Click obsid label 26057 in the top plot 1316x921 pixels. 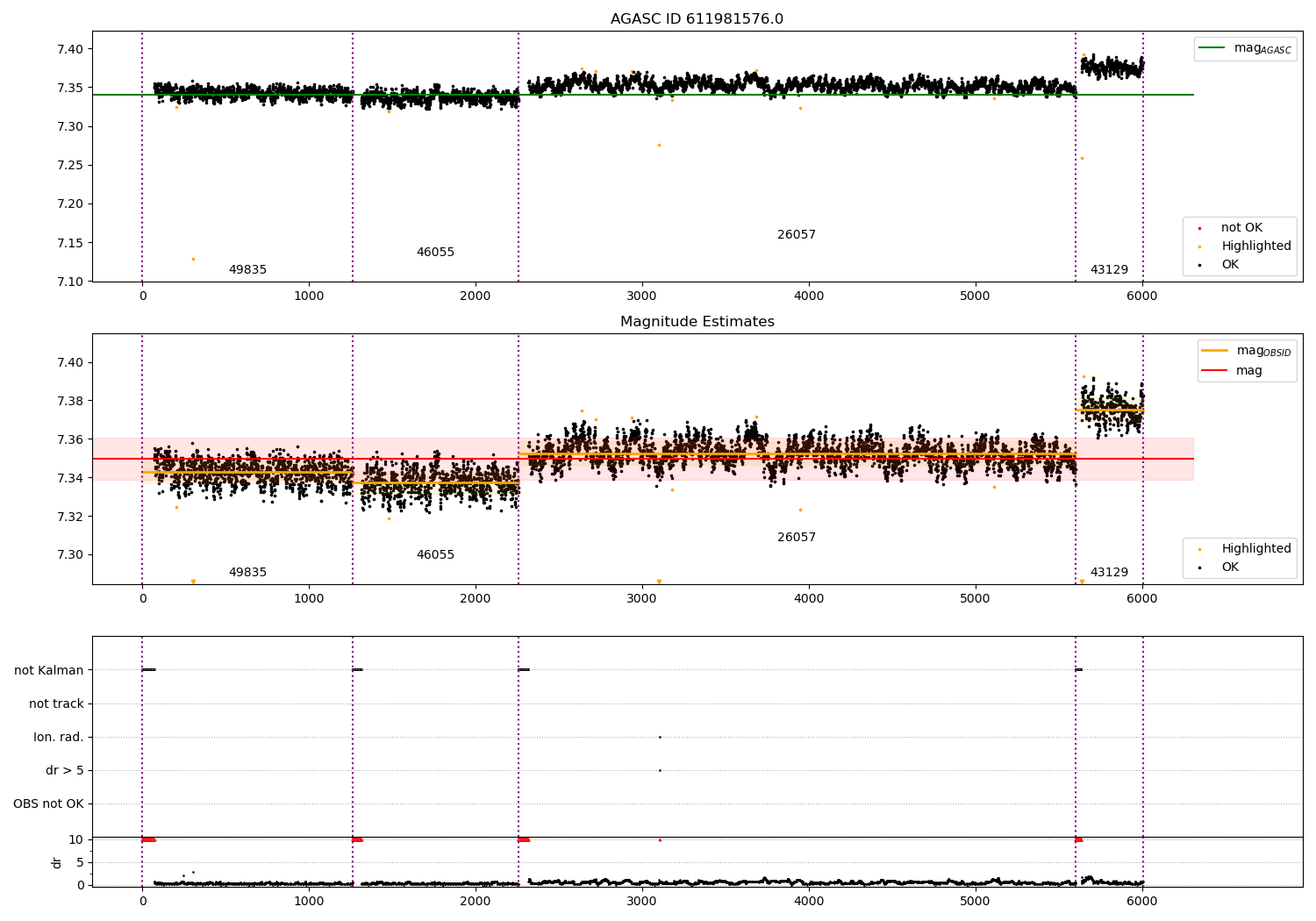point(797,235)
